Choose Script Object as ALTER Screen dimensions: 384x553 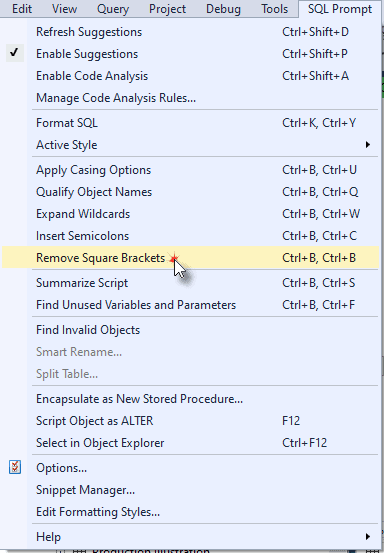[x=190, y=421]
